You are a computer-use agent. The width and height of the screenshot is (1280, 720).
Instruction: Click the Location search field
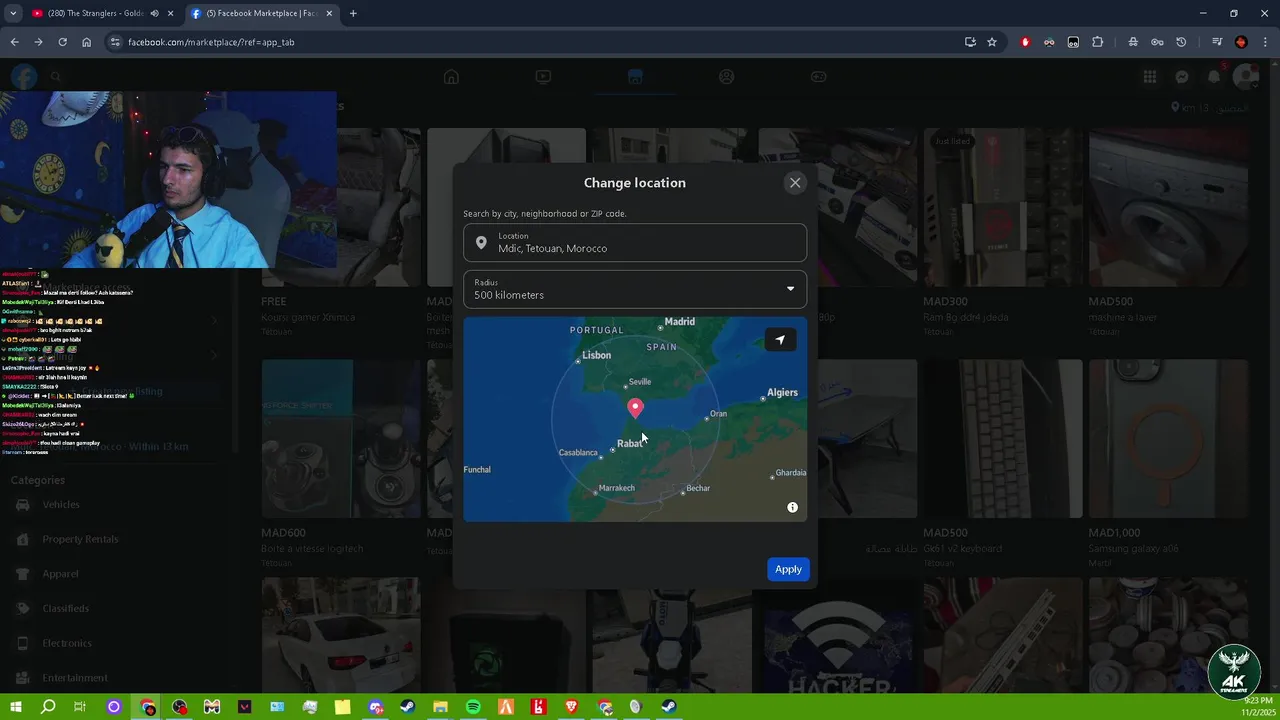point(635,243)
